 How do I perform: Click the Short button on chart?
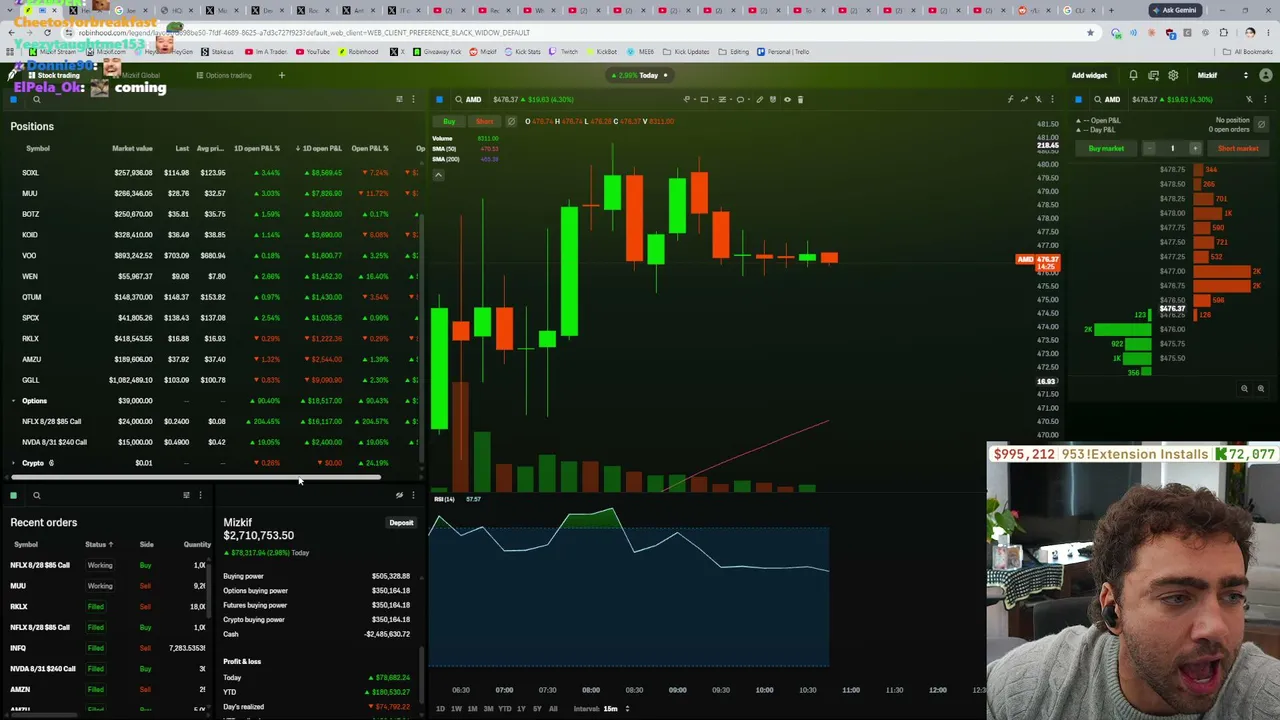click(x=484, y=121)
